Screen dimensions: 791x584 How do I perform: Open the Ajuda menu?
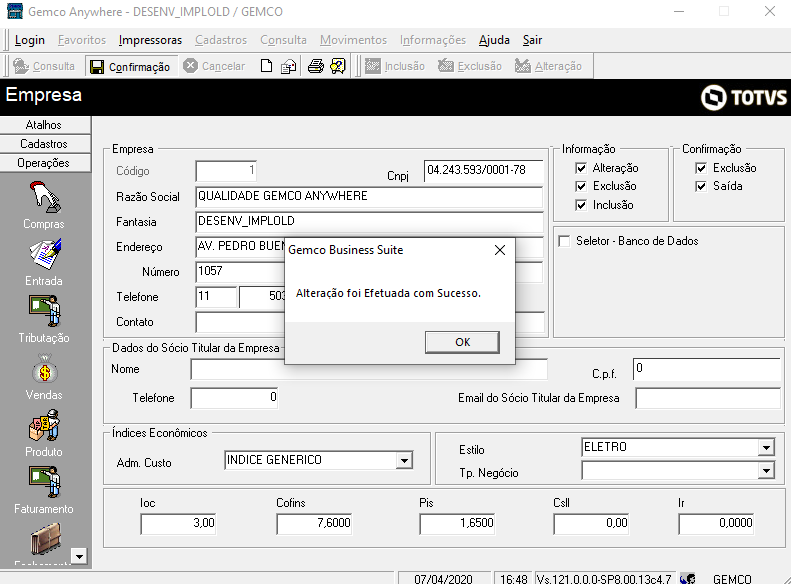[494, 40]
